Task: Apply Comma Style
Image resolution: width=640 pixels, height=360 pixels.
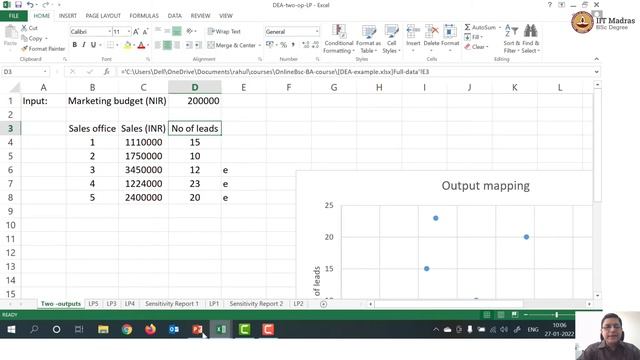Action: [293, 45]
